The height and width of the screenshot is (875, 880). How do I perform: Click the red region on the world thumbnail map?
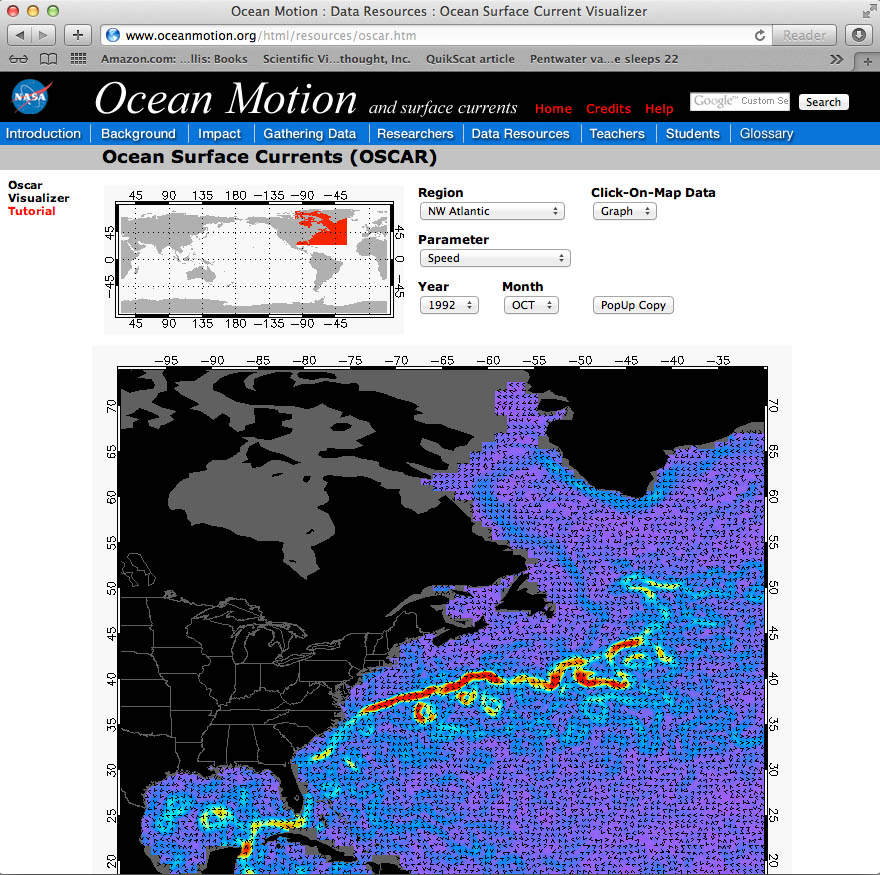click(320, 227)
